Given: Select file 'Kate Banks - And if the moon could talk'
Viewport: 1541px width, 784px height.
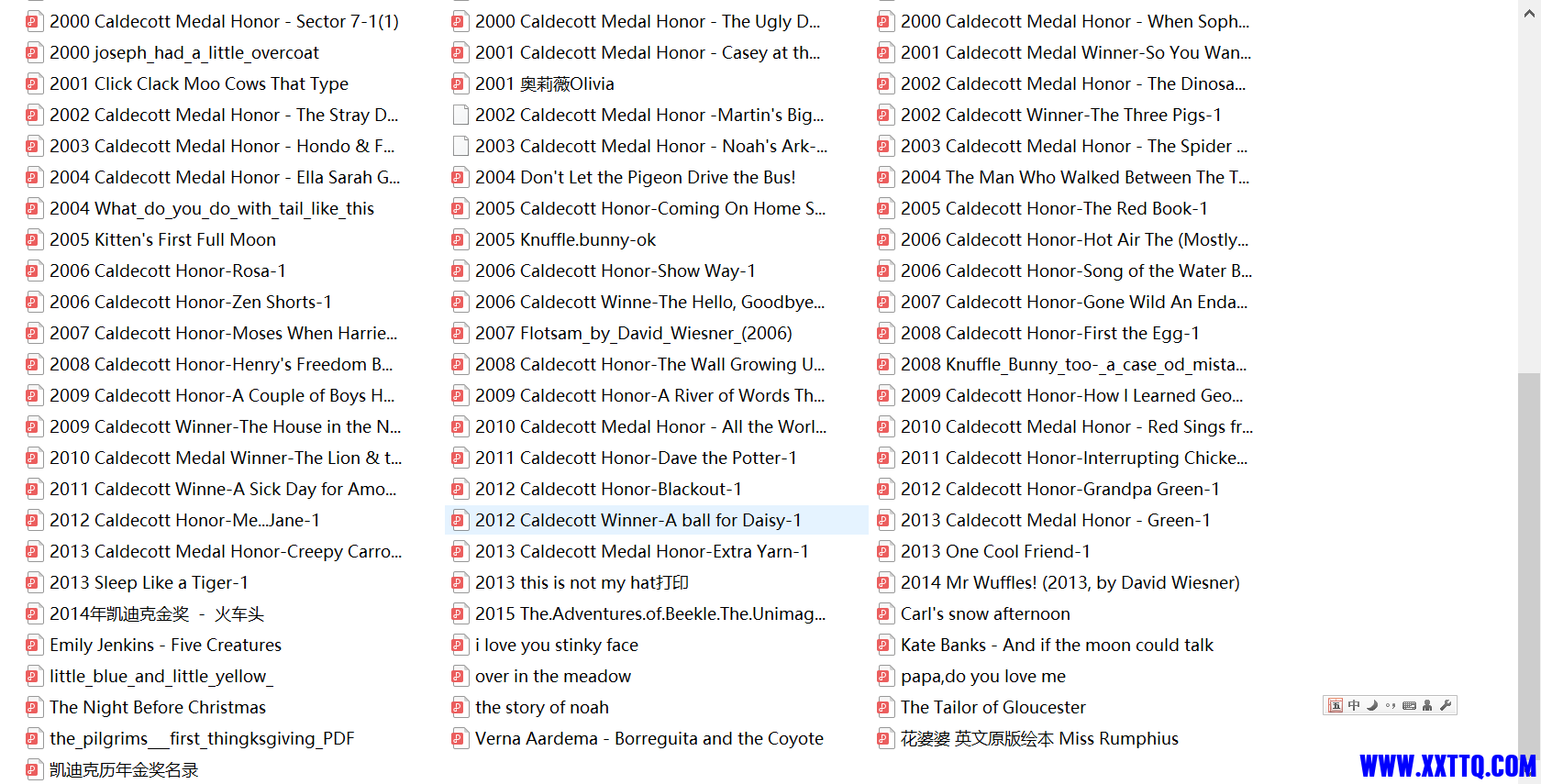Looking at the screenshot, I should point(1057,645).
